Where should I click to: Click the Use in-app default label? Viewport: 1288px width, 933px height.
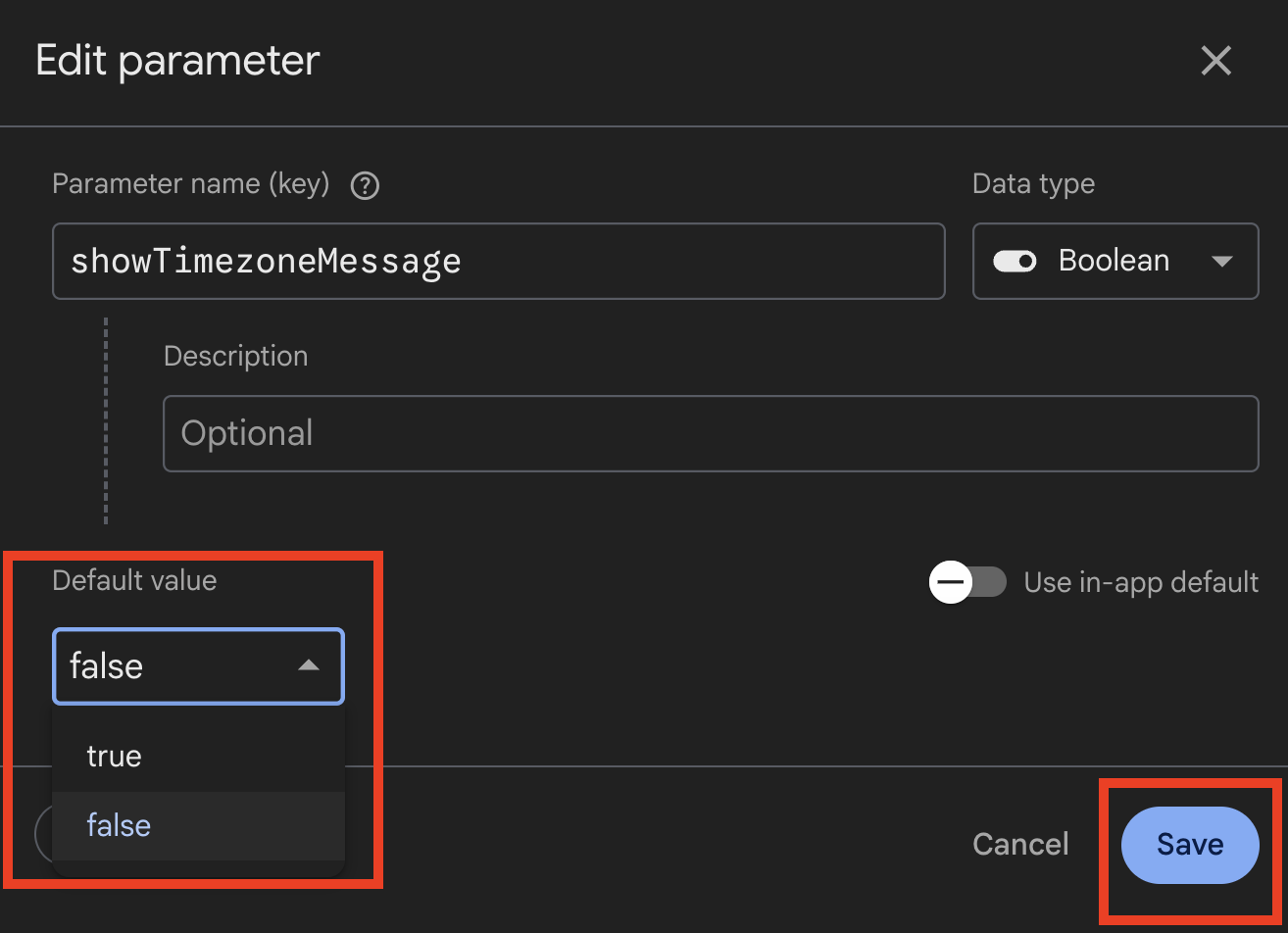1140,582
